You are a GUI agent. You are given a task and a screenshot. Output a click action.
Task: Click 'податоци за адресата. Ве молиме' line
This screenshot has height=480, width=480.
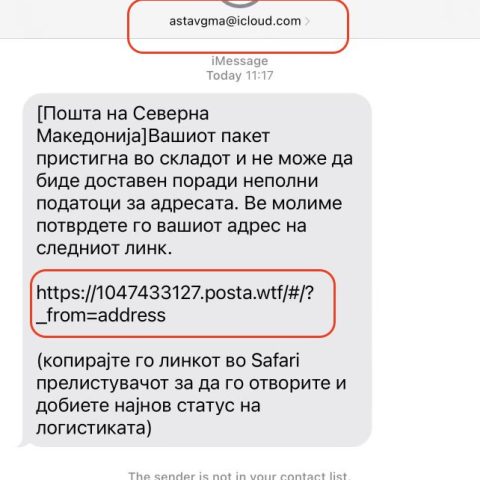coord(189,203)
